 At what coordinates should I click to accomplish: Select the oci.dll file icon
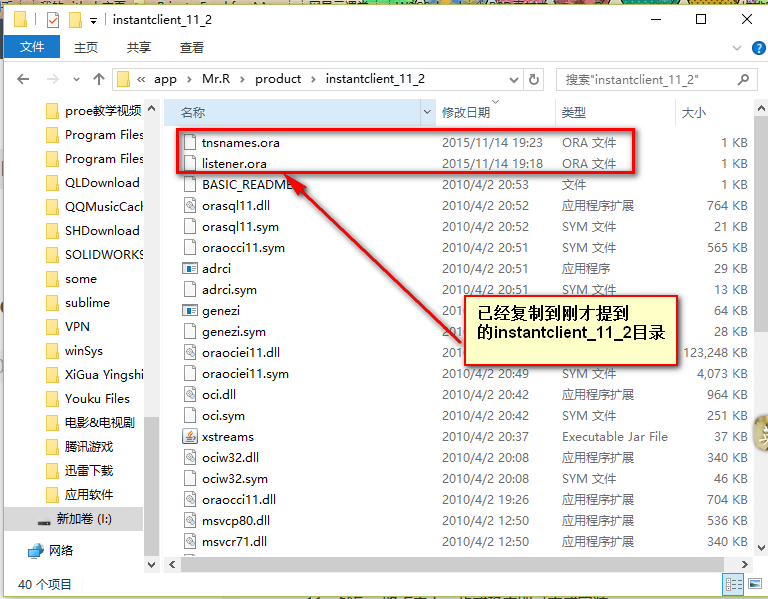190,395
